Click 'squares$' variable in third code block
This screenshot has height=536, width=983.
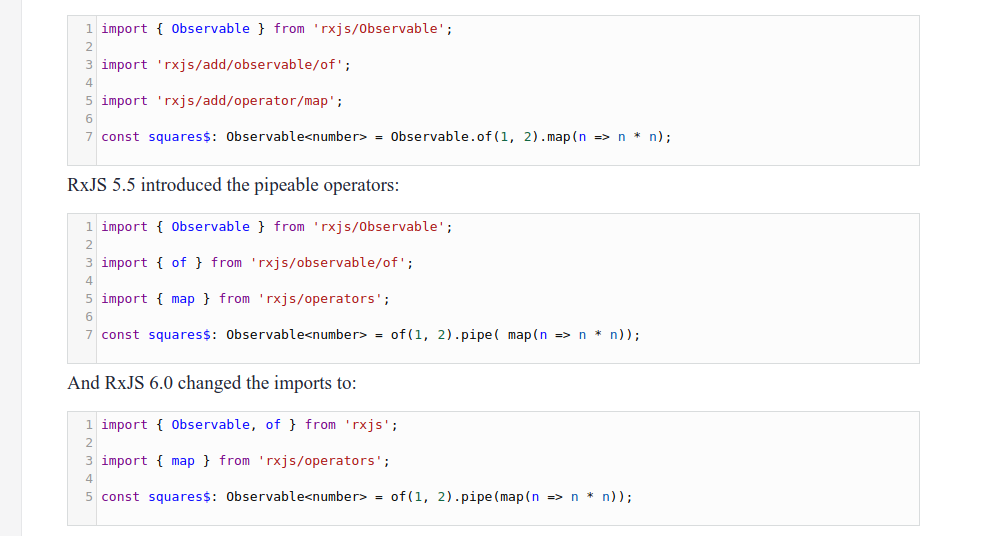[179, 497]
